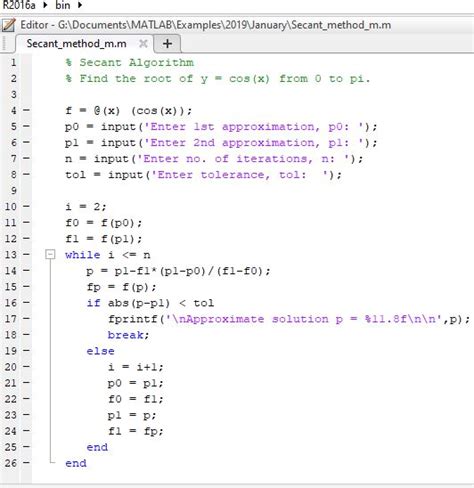Click 'Enter tolerance, tol:' string
Viewport: 474px width, 488px height.
240,175
